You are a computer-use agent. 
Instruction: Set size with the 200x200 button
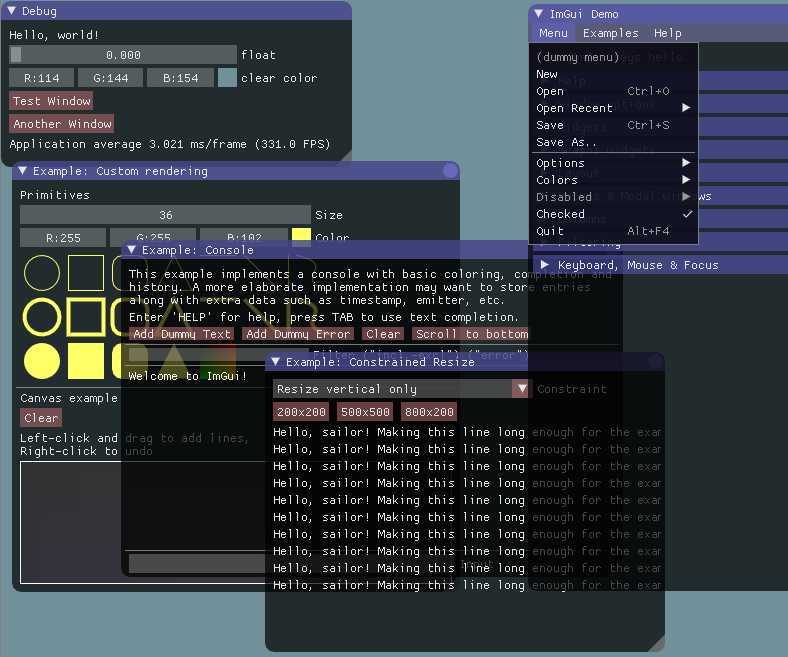(301, 412)
